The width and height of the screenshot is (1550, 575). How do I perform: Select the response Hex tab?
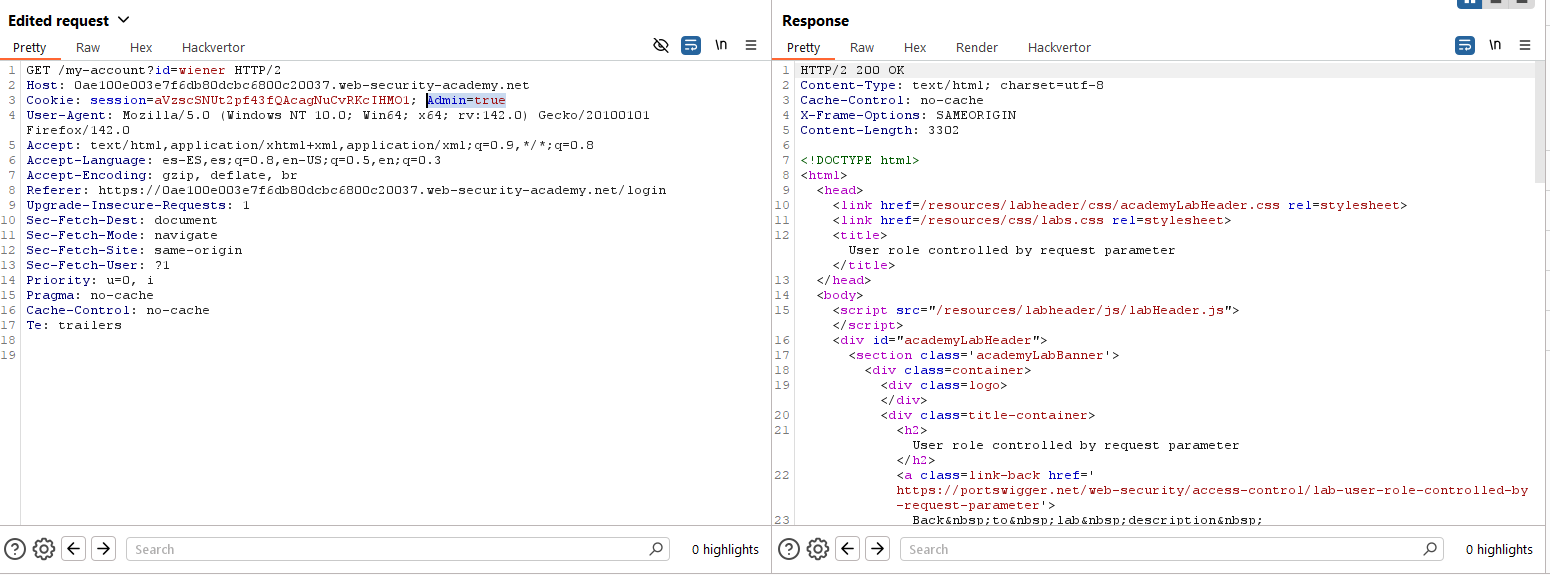point(914,47)
